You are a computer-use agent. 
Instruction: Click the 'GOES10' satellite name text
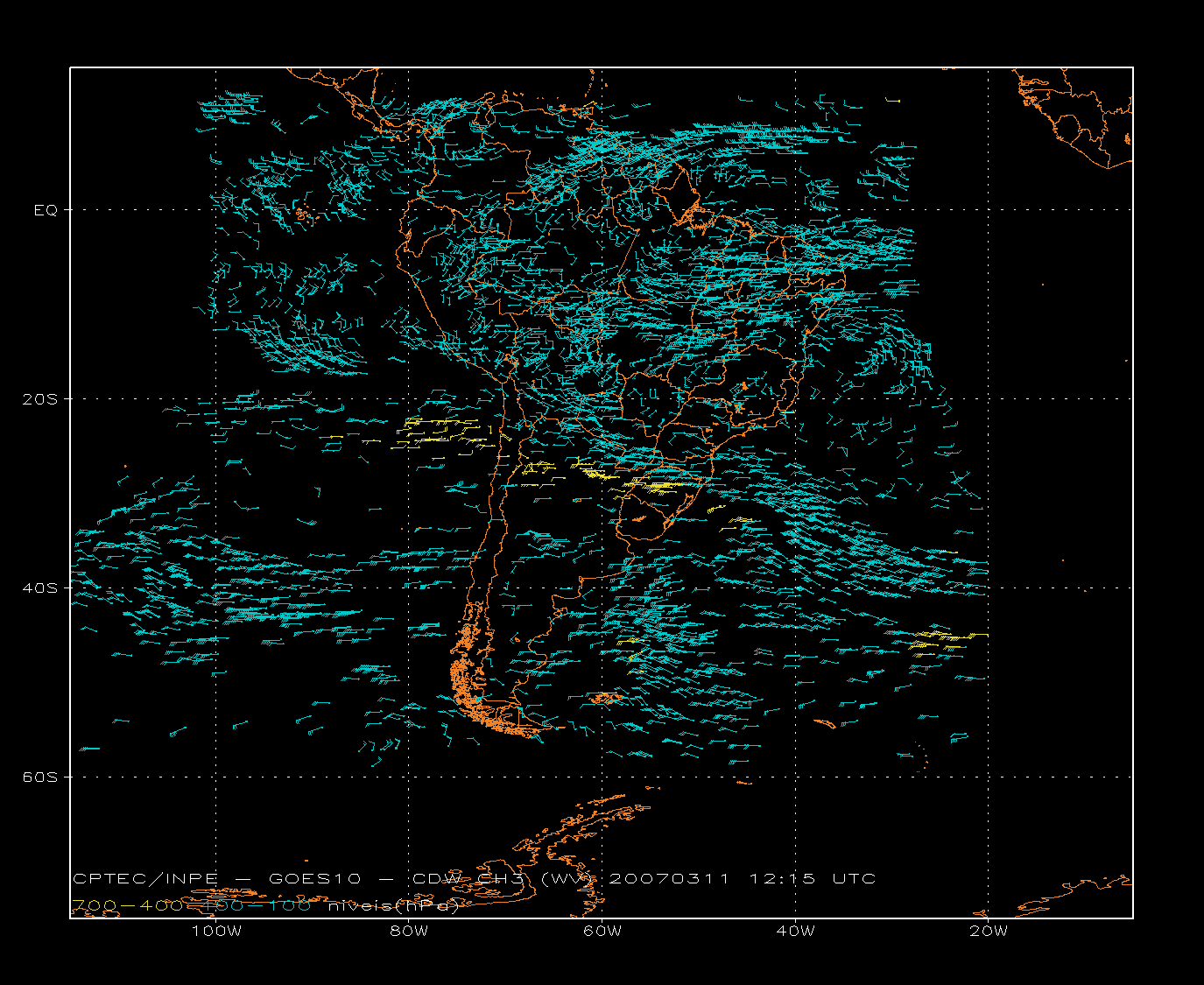pos(314,878)
